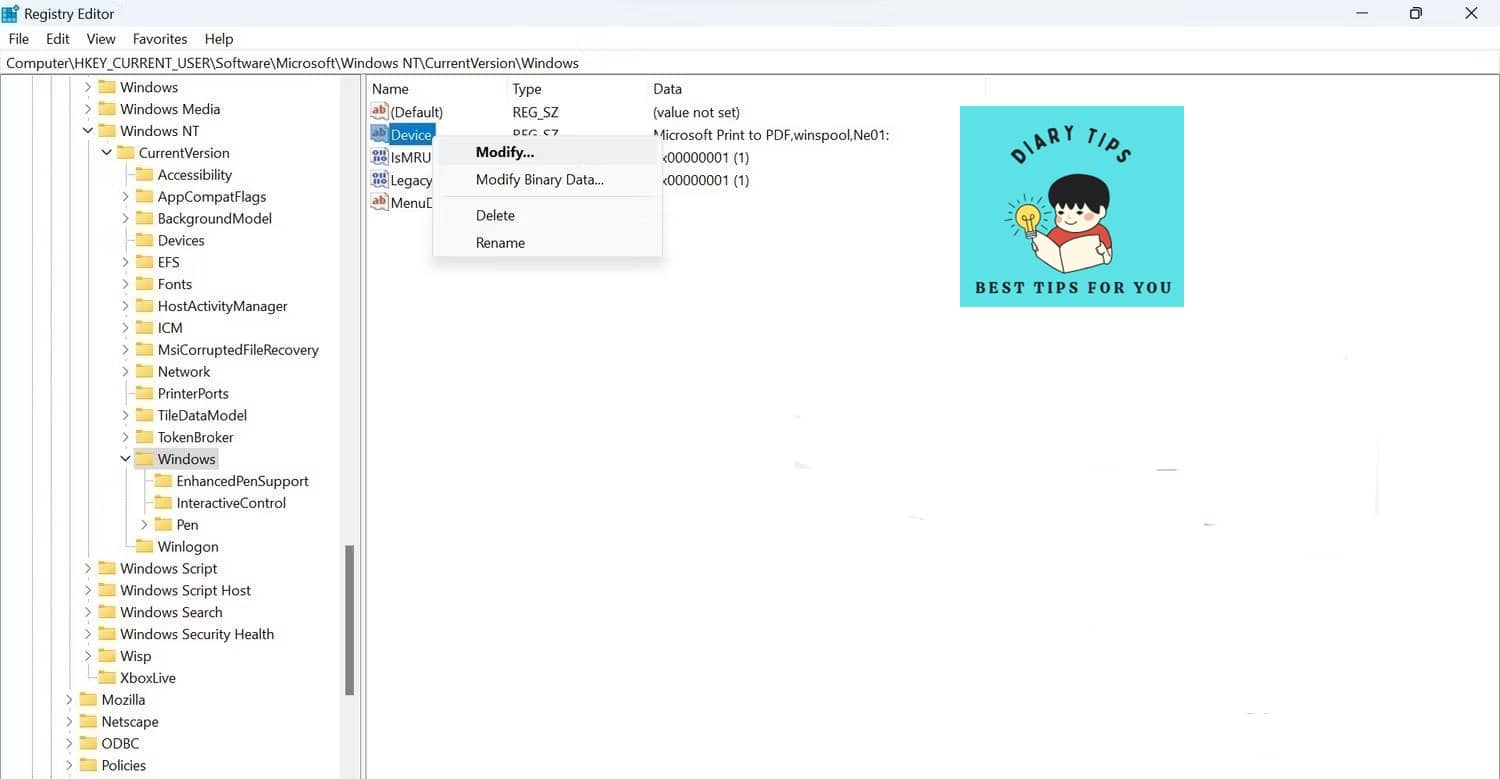
Task: Collapse the selected Windows key under CurrentVersion
Action: (x=125, y=459)
